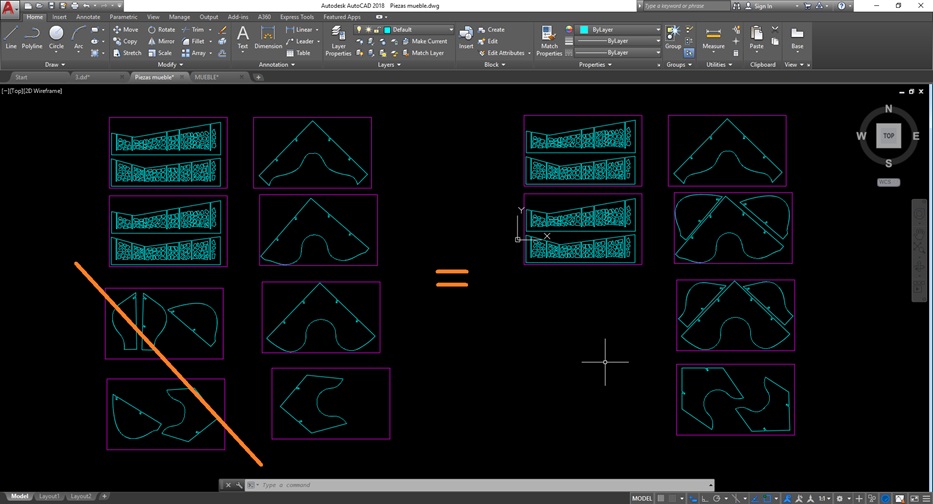Select the Polyline drawing tool
This screenshot has width=933, height=504.
click(32, 36)
